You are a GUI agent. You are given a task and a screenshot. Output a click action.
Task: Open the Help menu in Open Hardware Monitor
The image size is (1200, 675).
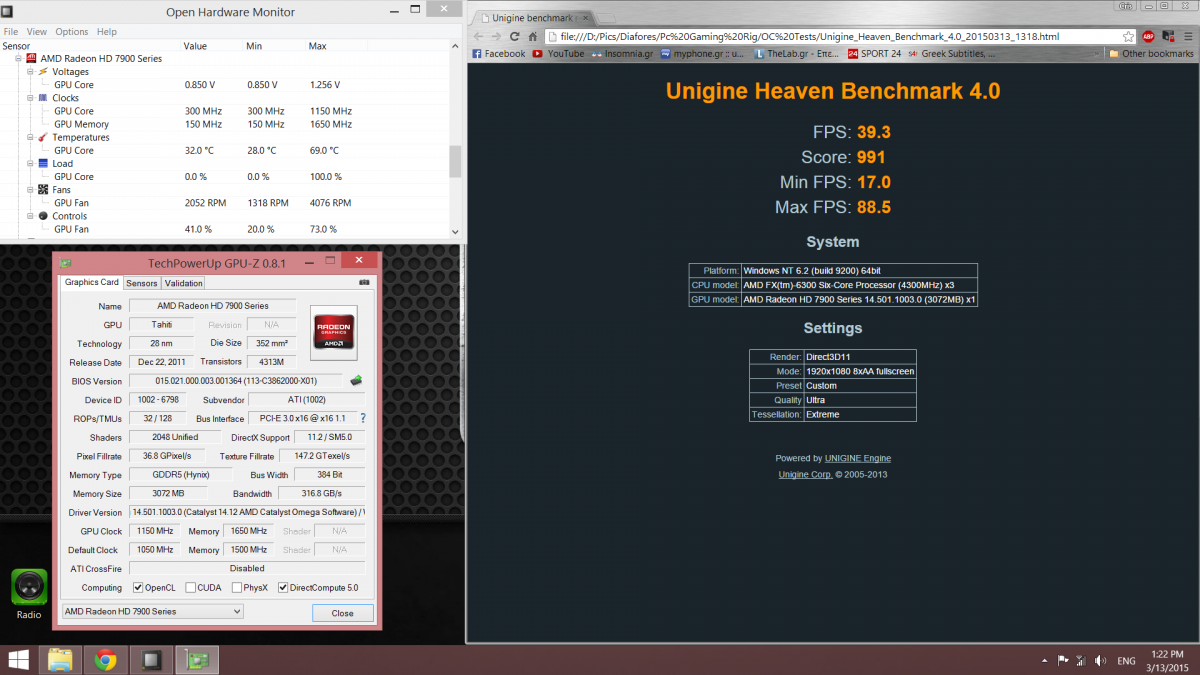(108, 32)
